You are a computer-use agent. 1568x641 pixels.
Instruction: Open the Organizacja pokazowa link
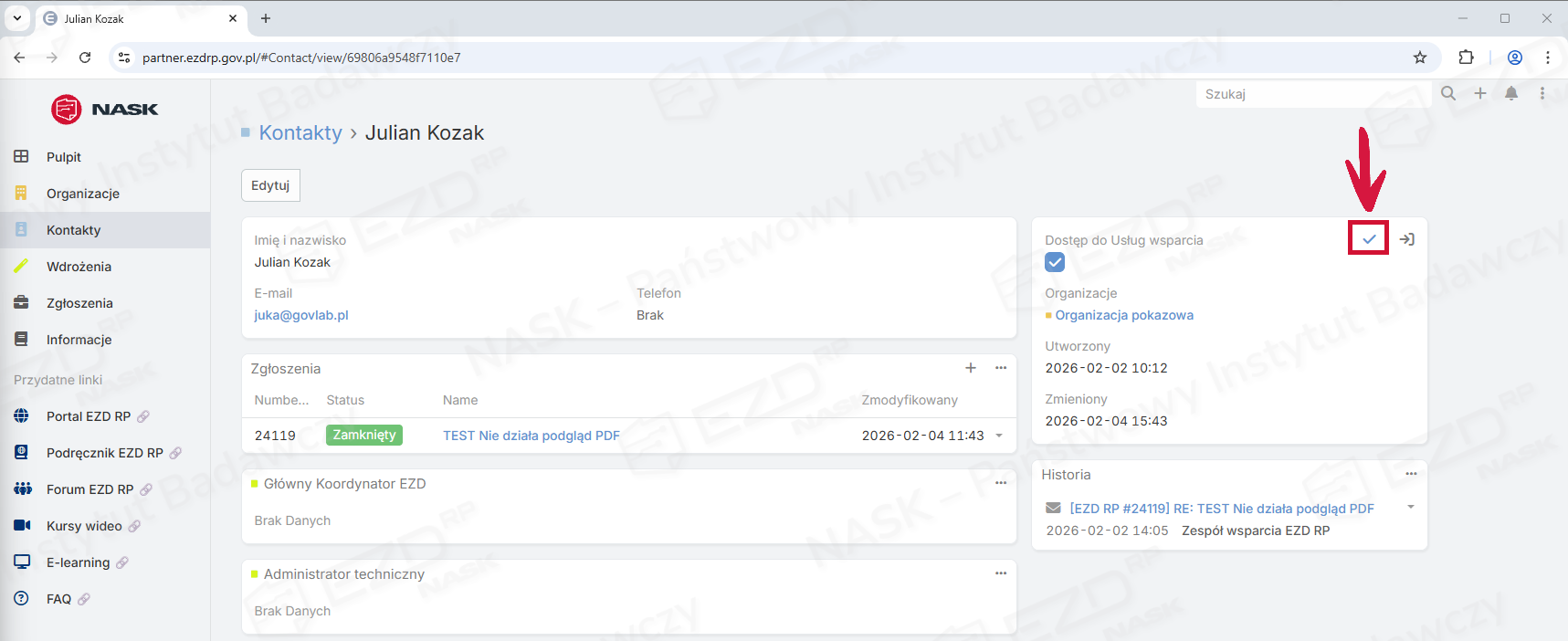[x=1124, y=315]
